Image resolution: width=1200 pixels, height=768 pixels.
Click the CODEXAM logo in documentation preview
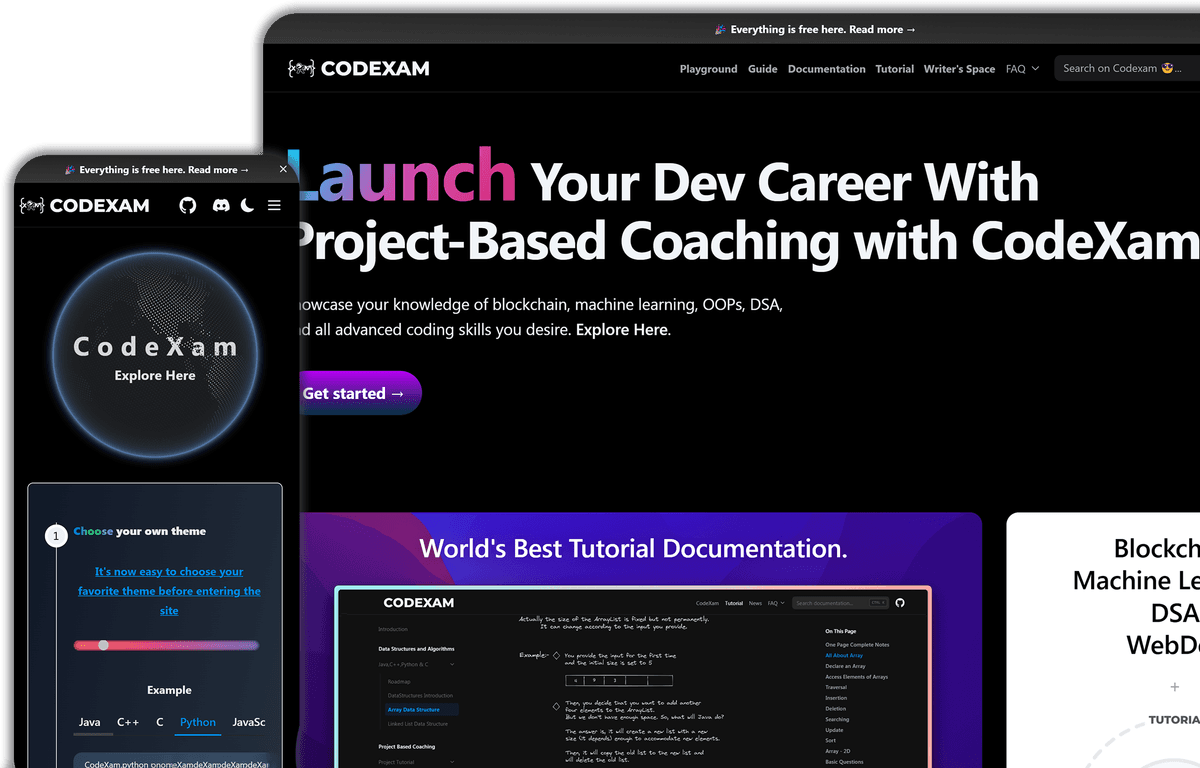[x=418, y=603]
